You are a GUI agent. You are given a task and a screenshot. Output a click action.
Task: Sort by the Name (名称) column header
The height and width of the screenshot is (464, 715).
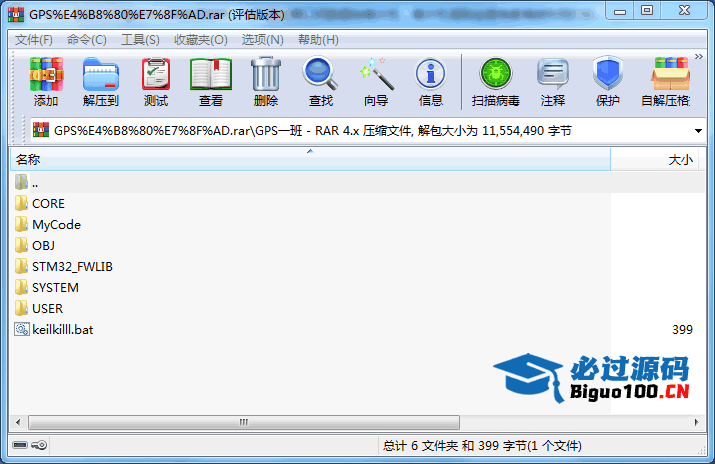(x=310, y=160)
